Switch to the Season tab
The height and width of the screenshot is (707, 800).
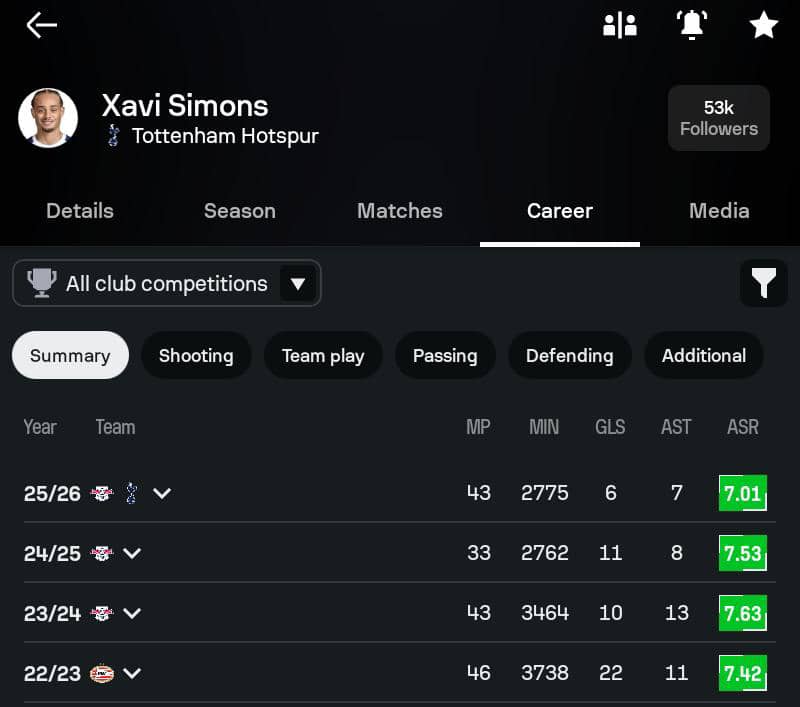(x=240, y=211)
